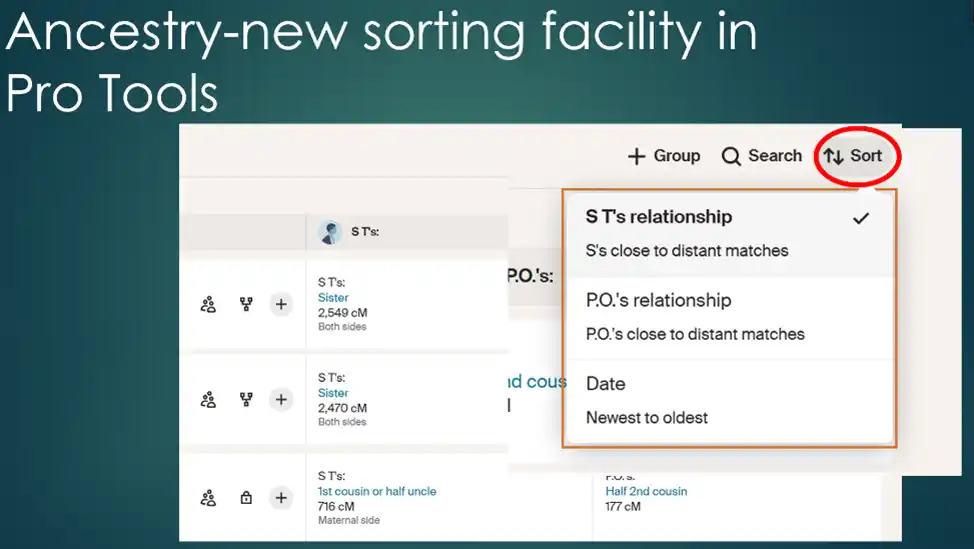Click the magnifying glass Search icon
The width and height of the screenshot is (974, 549).
731,157
